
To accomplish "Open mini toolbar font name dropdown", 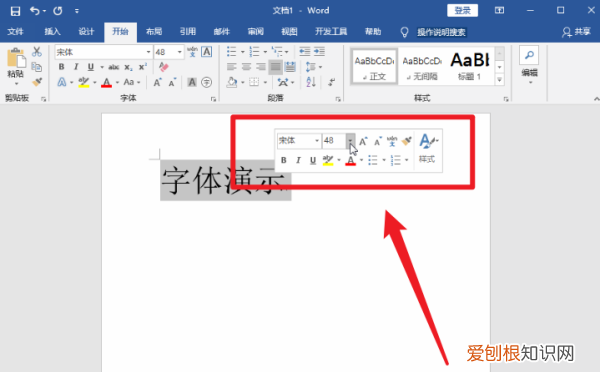I will pyautogui.click(x=317, y=140).
